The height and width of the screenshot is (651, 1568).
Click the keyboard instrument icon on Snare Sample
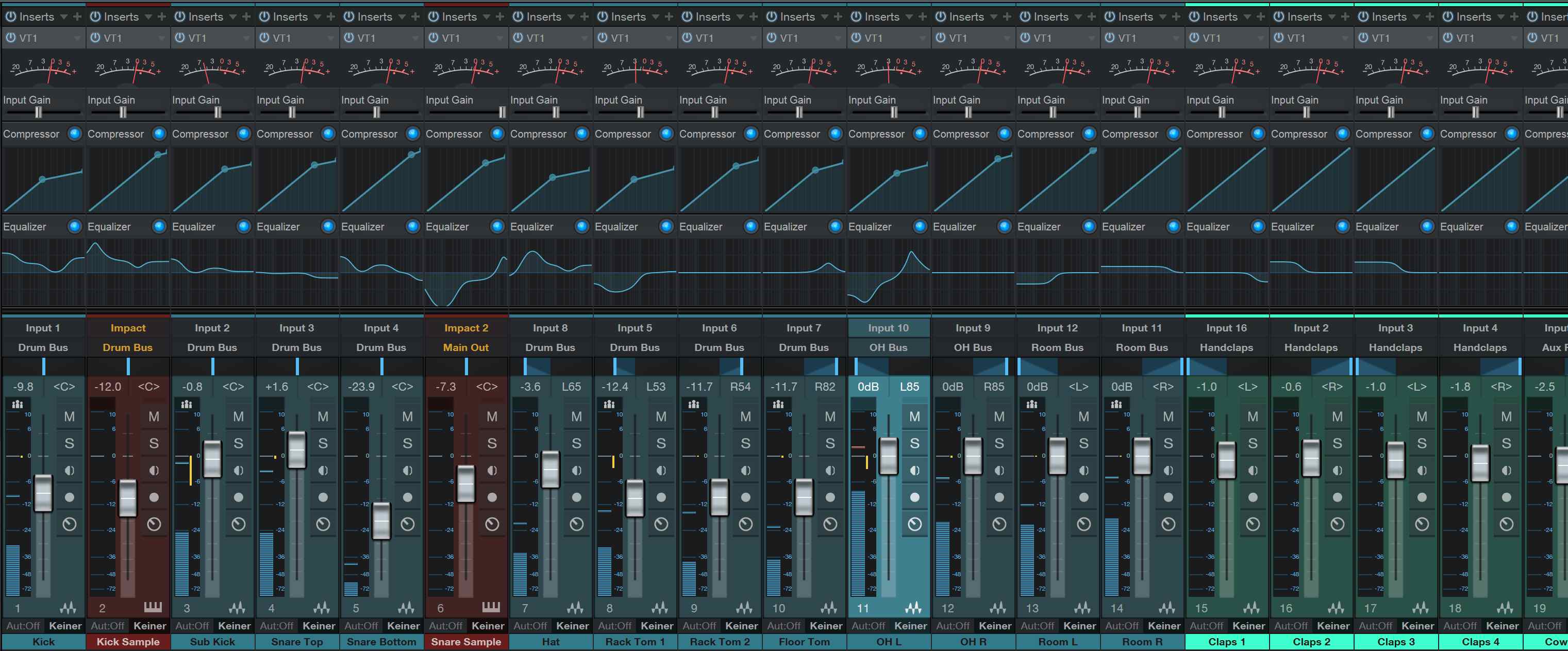coord(491,607)
